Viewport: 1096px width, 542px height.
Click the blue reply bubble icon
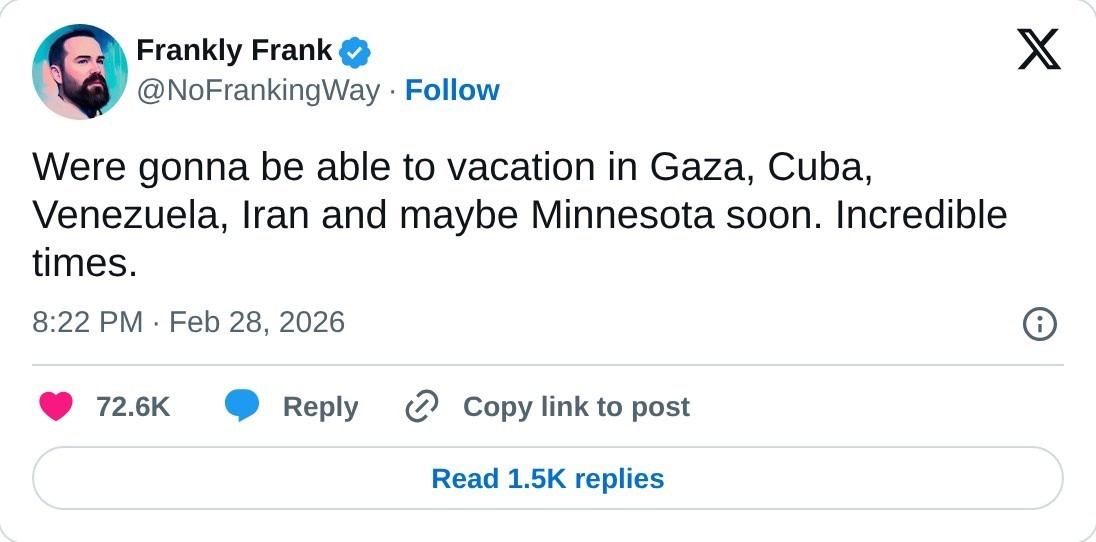[x=242, y=407]
